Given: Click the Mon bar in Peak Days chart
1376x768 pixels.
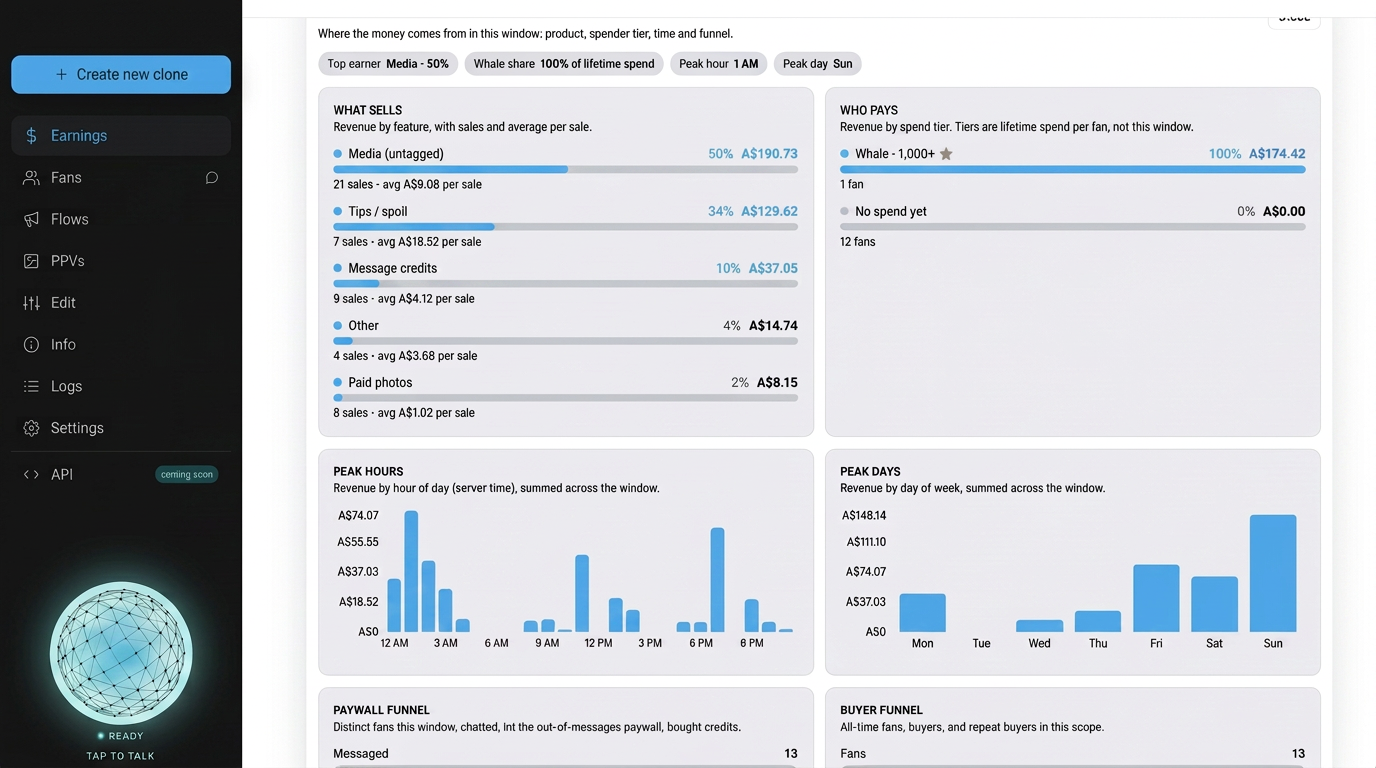Looking at the screenshot, I should pos(922,613).
